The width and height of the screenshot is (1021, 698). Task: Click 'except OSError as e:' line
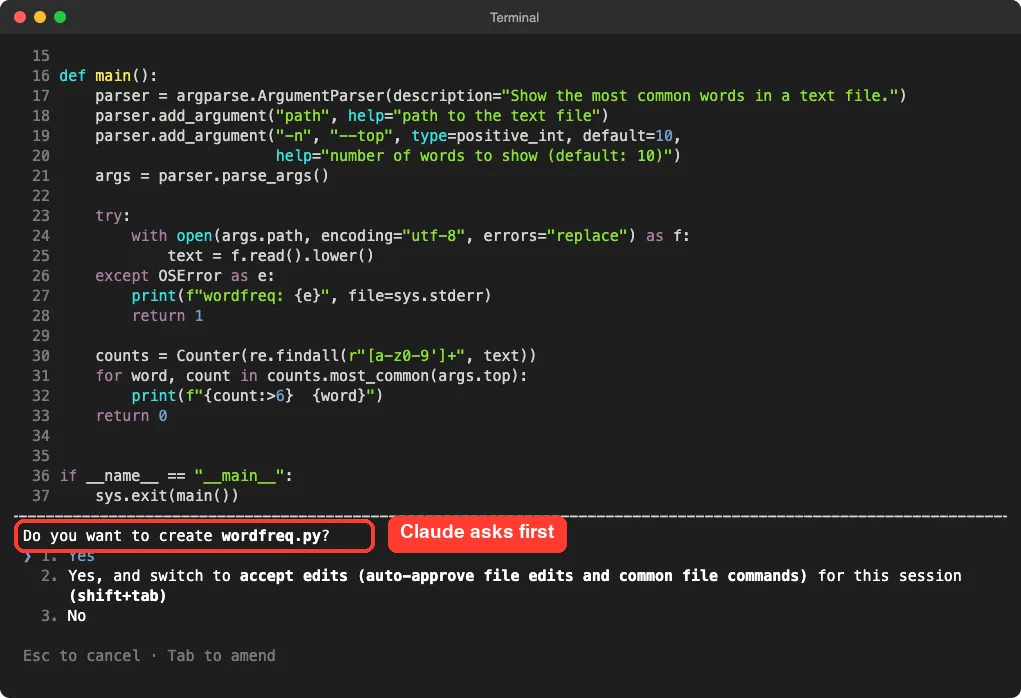point(185,275)
